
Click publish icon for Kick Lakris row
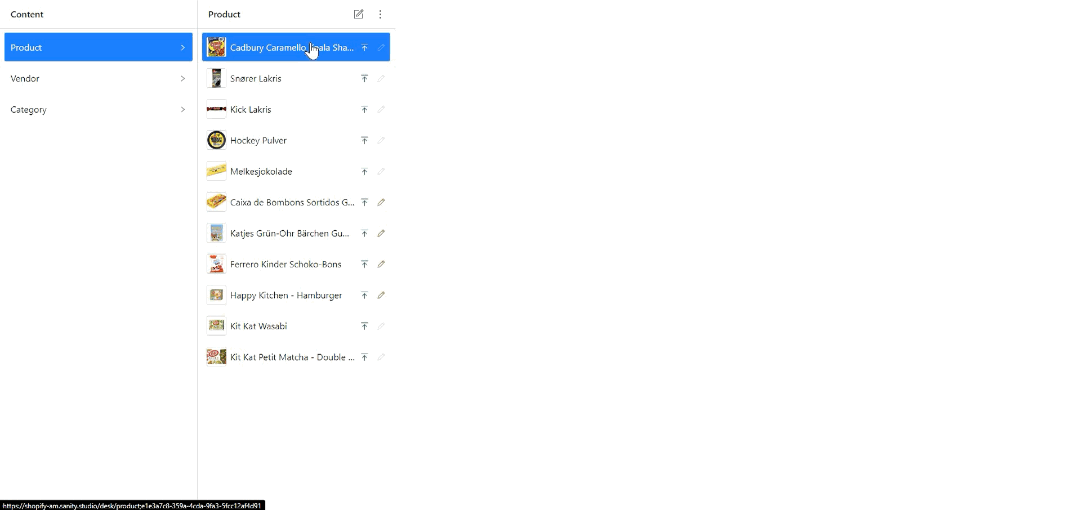tap(364, 110)
